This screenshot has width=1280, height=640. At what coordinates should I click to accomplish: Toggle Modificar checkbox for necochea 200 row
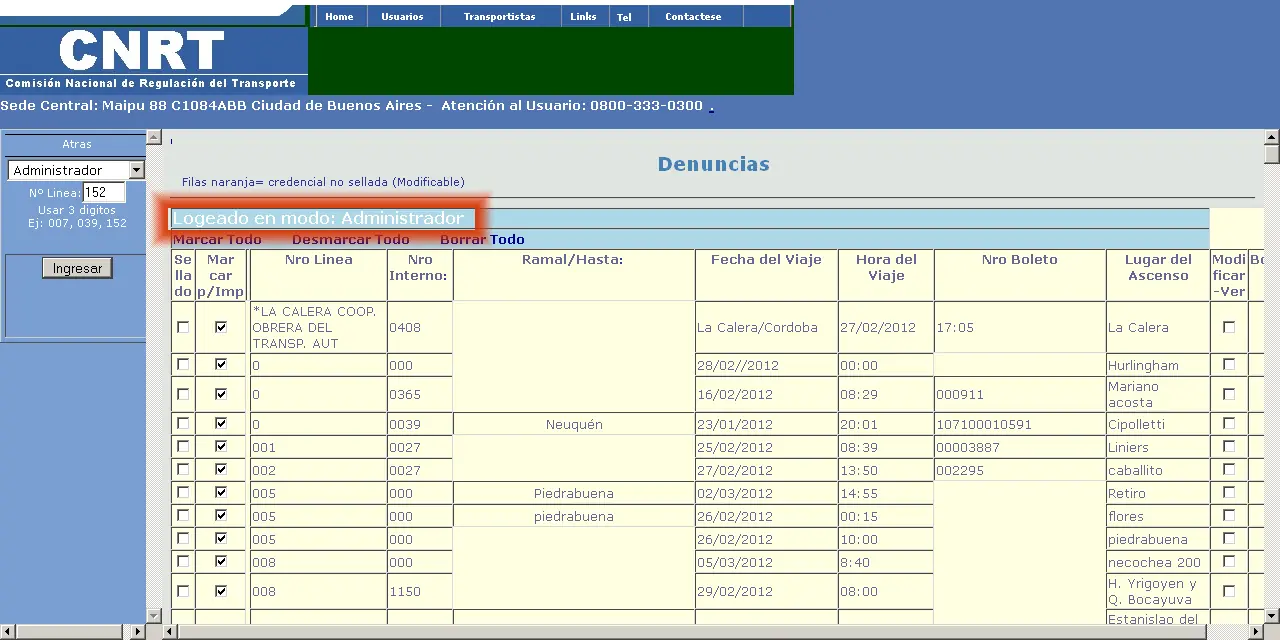pyautogui.click(x=1229, y=561)
